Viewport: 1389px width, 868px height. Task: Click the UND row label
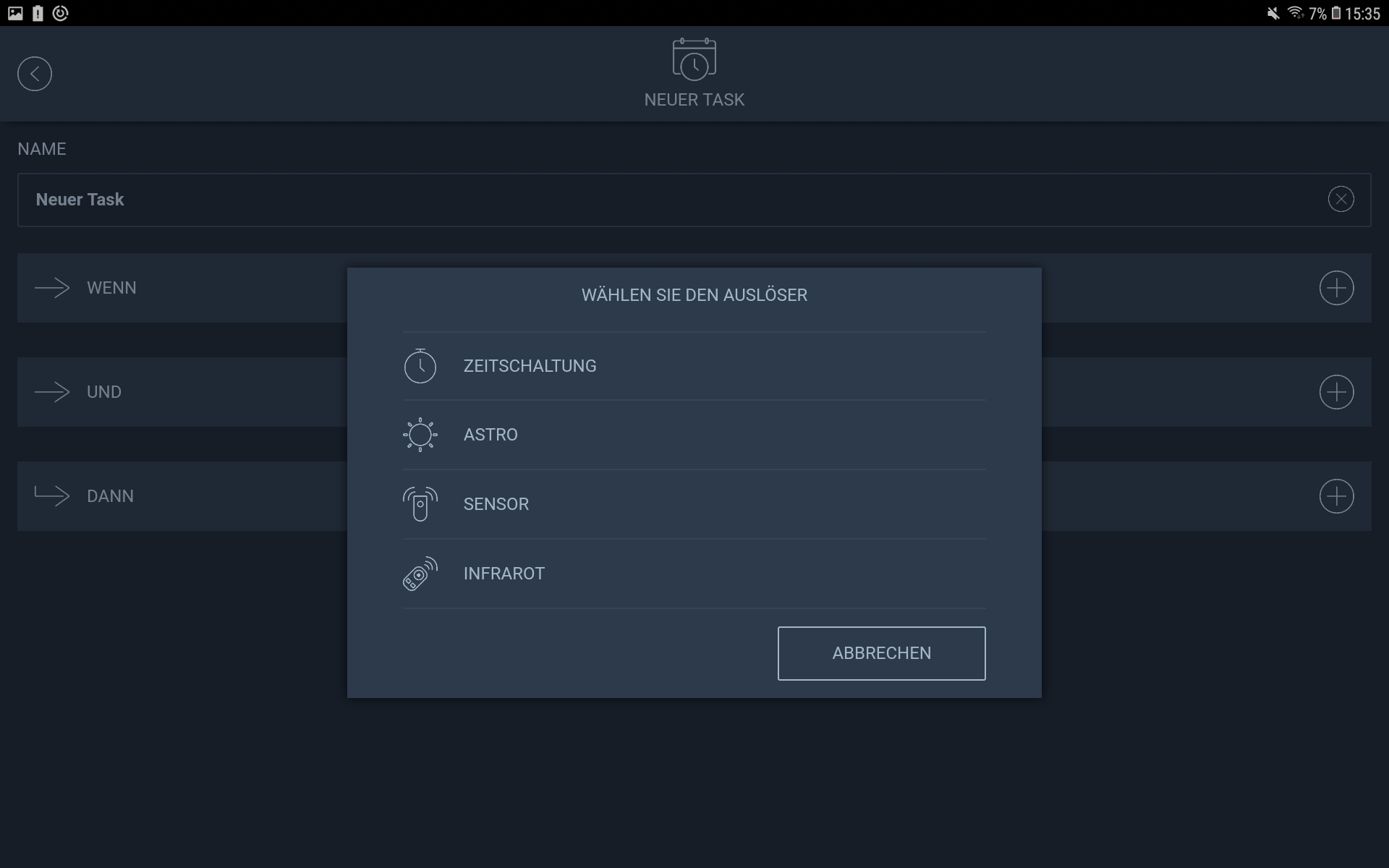104,392
